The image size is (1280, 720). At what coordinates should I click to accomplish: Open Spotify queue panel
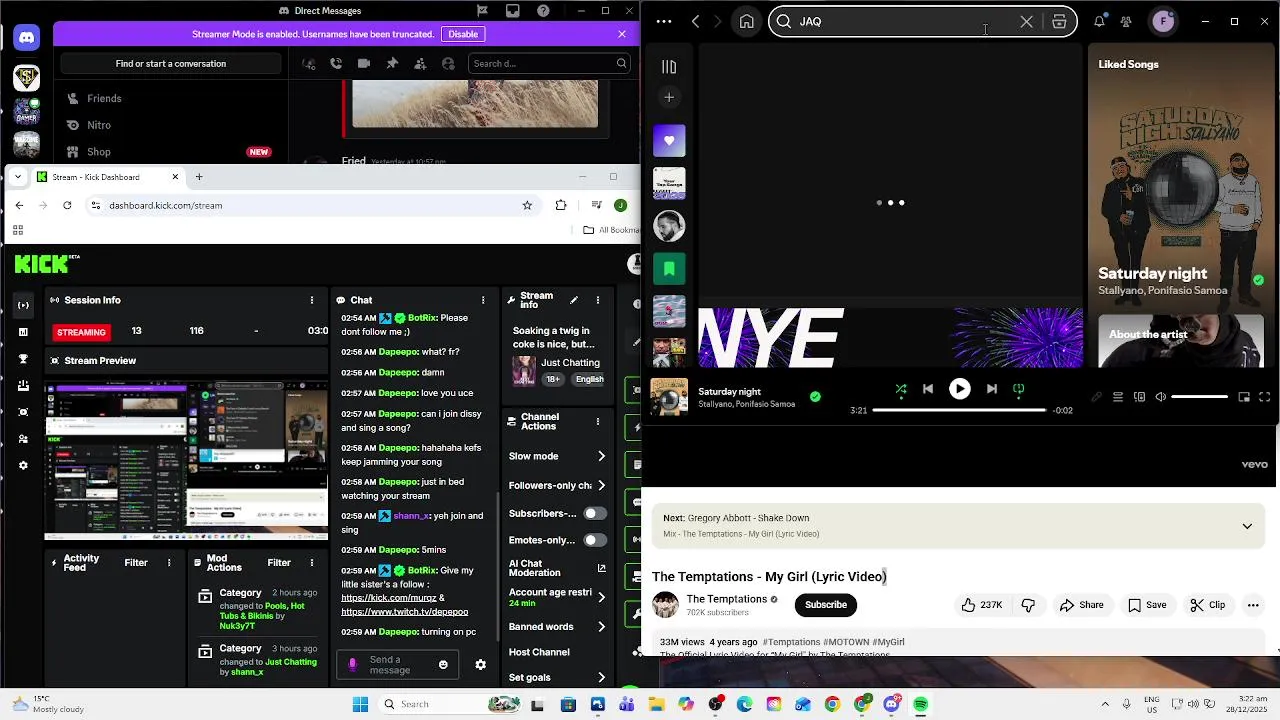tap(1118, 397)
